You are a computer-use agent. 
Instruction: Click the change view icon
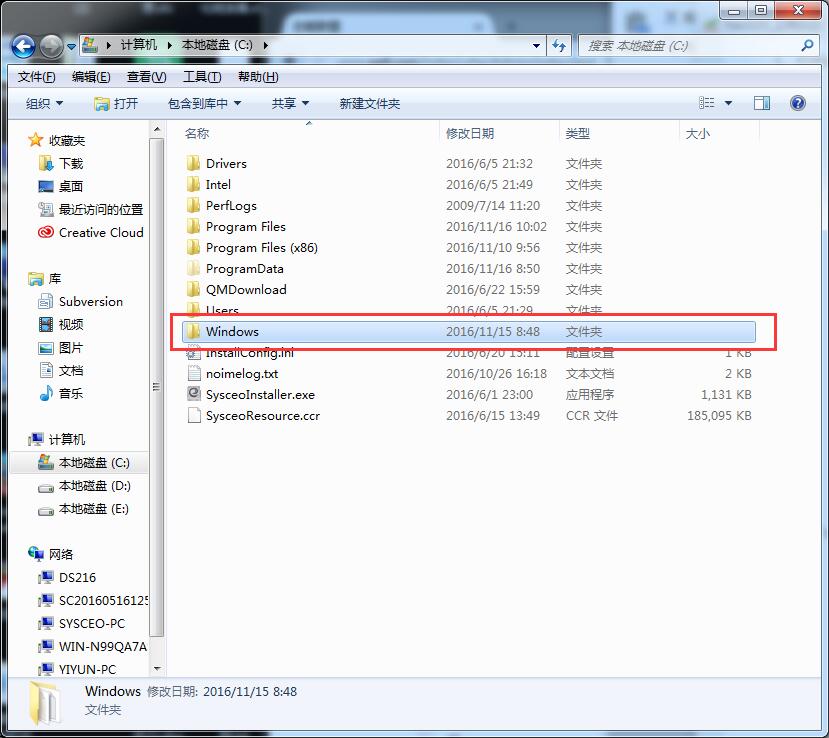click(x=710, y=103)
